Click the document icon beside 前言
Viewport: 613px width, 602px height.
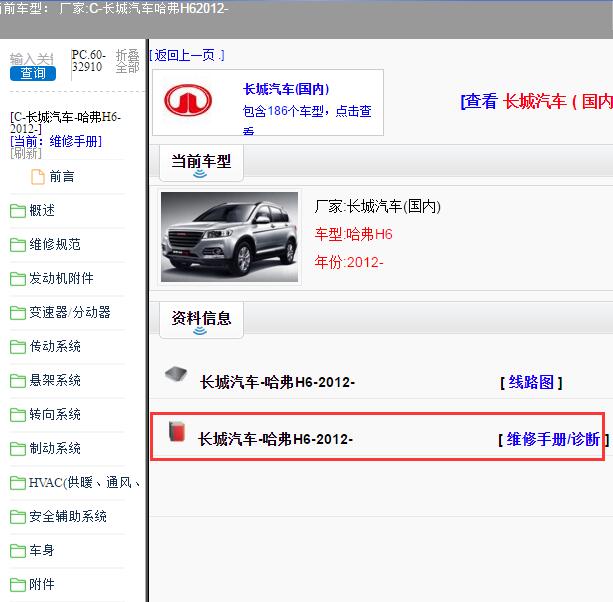38,177
